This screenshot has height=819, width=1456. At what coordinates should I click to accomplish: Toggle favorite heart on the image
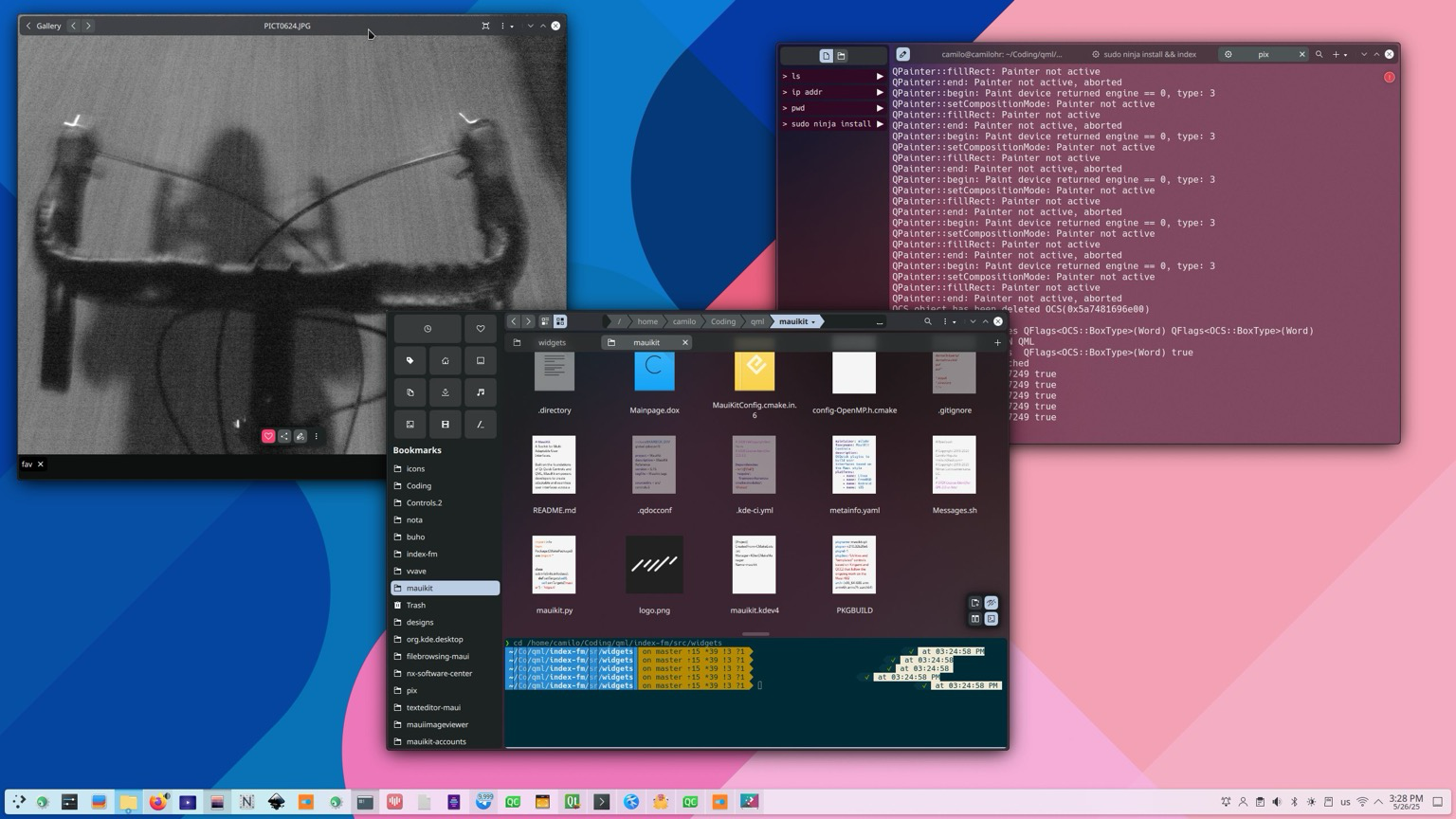[268, 437]
